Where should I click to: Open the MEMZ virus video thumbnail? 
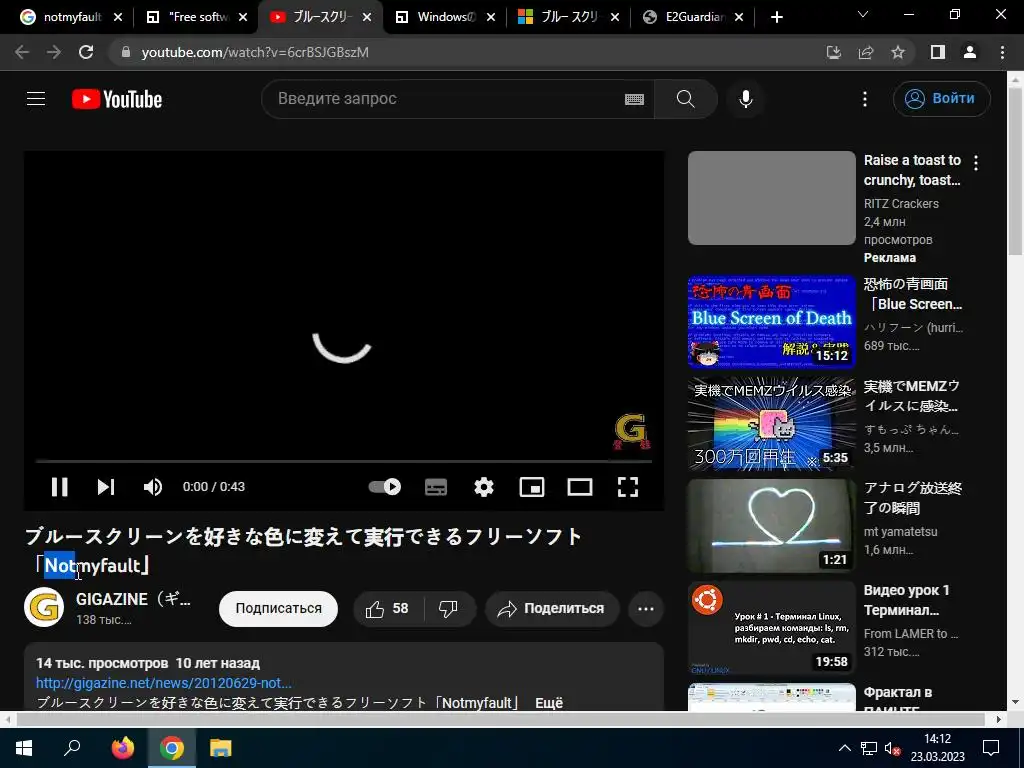(771, 424)
